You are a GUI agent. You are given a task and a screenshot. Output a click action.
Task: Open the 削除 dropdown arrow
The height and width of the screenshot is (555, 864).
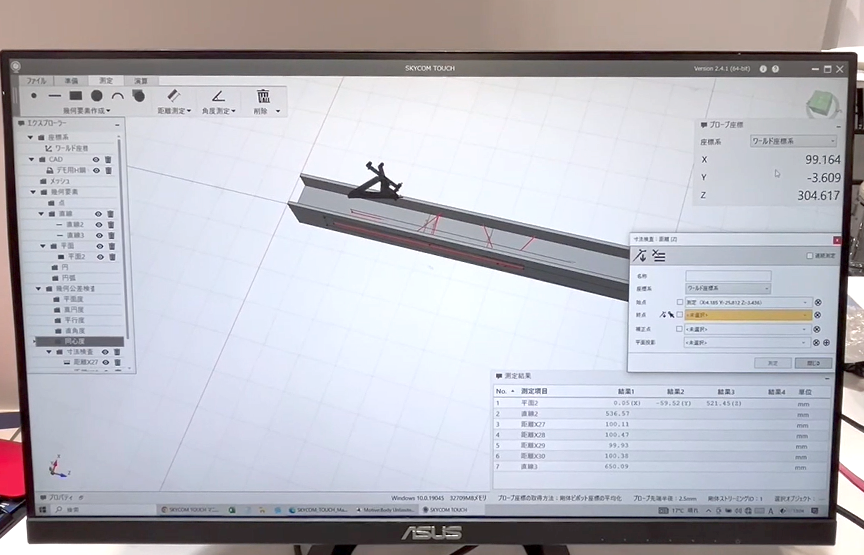pos(278,111)
